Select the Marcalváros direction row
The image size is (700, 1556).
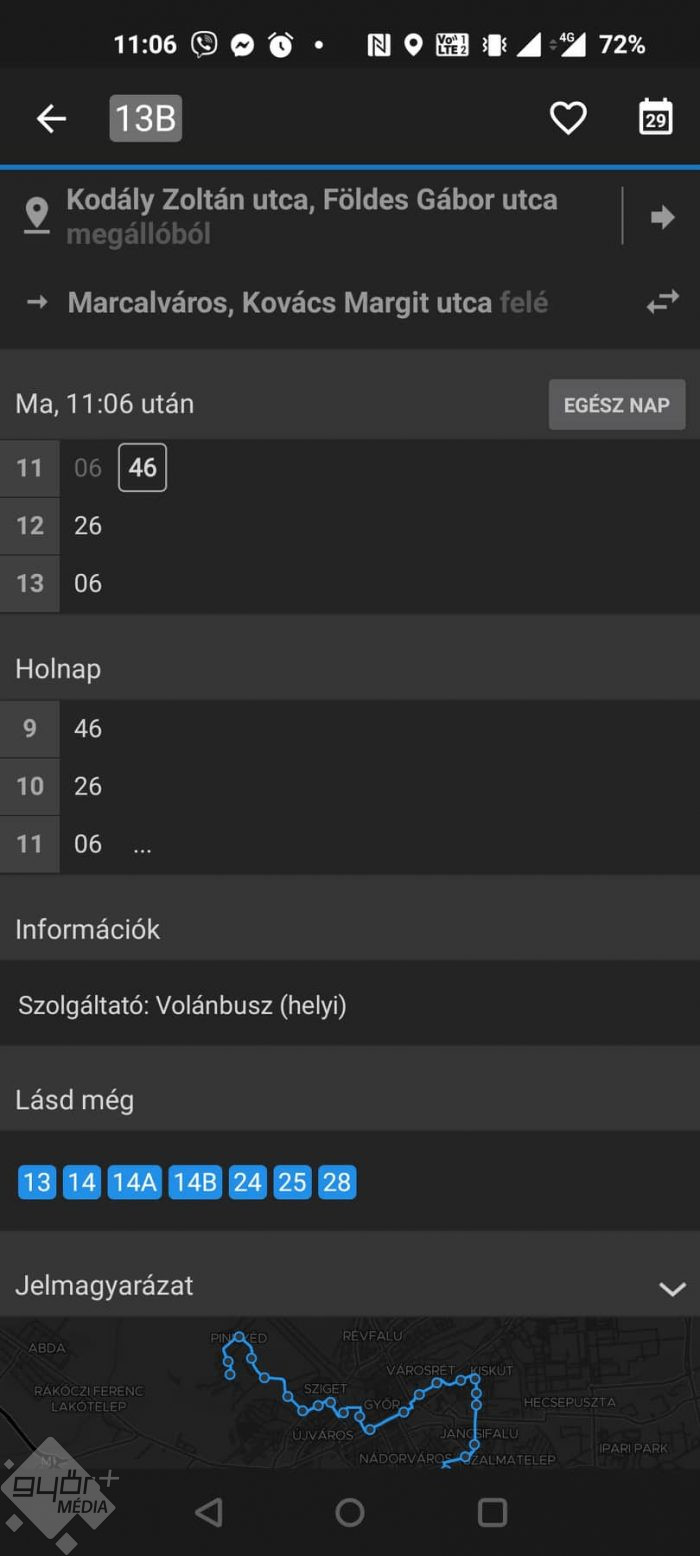[308, 303]
